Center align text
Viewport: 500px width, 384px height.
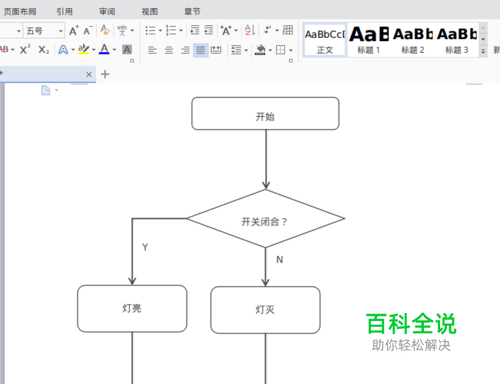(169, 50)
